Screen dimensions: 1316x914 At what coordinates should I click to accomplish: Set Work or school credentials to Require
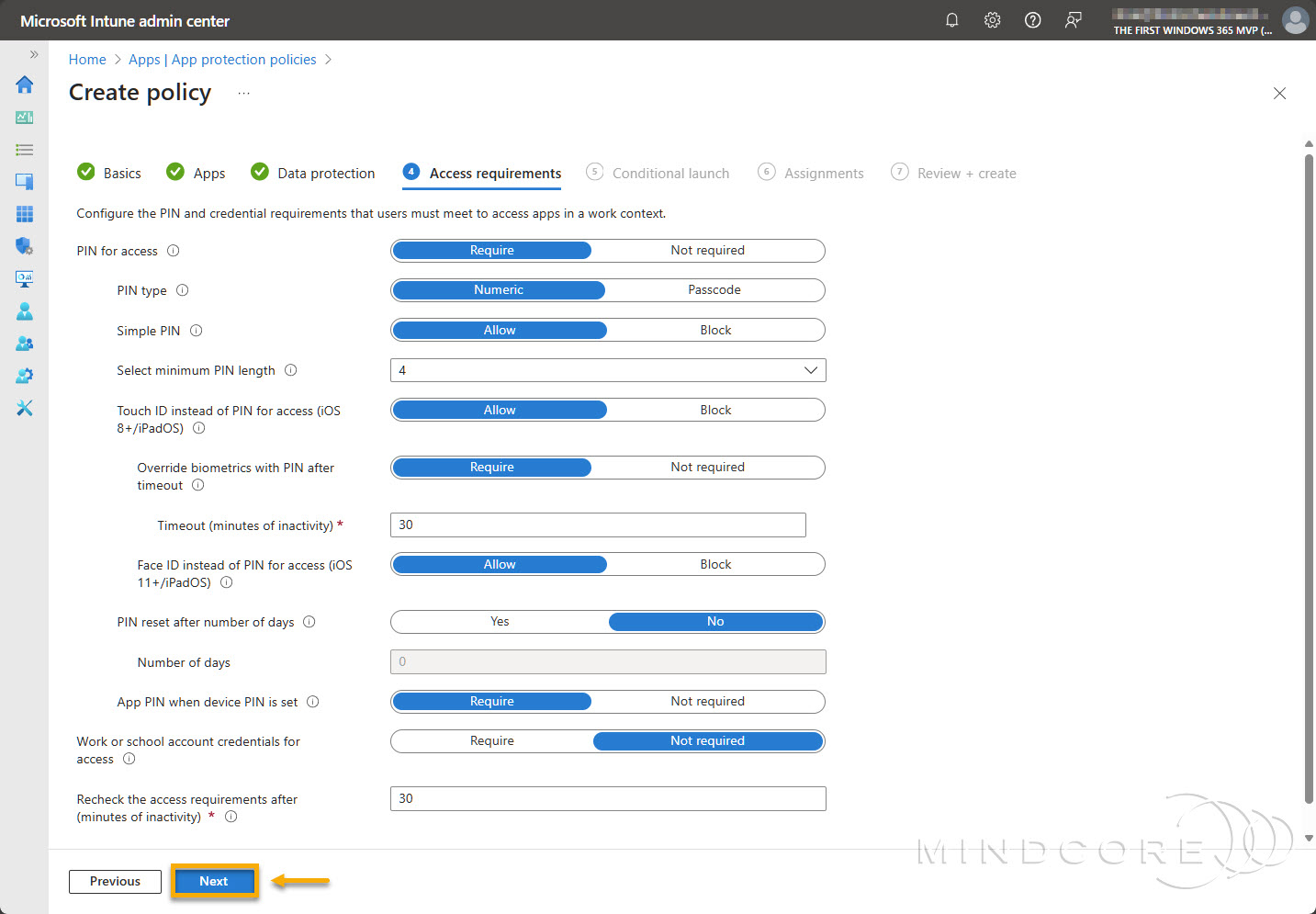(x=492, y=741)
